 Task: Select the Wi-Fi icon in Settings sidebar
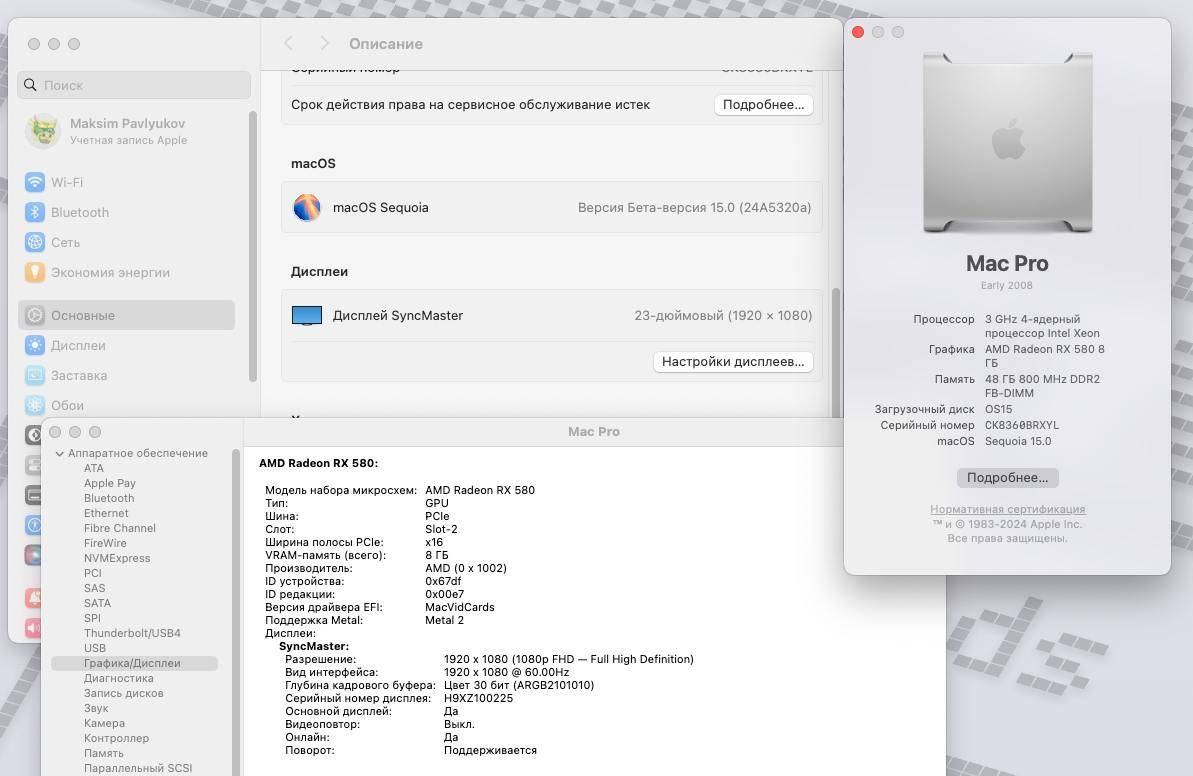[x=35, y=183]
